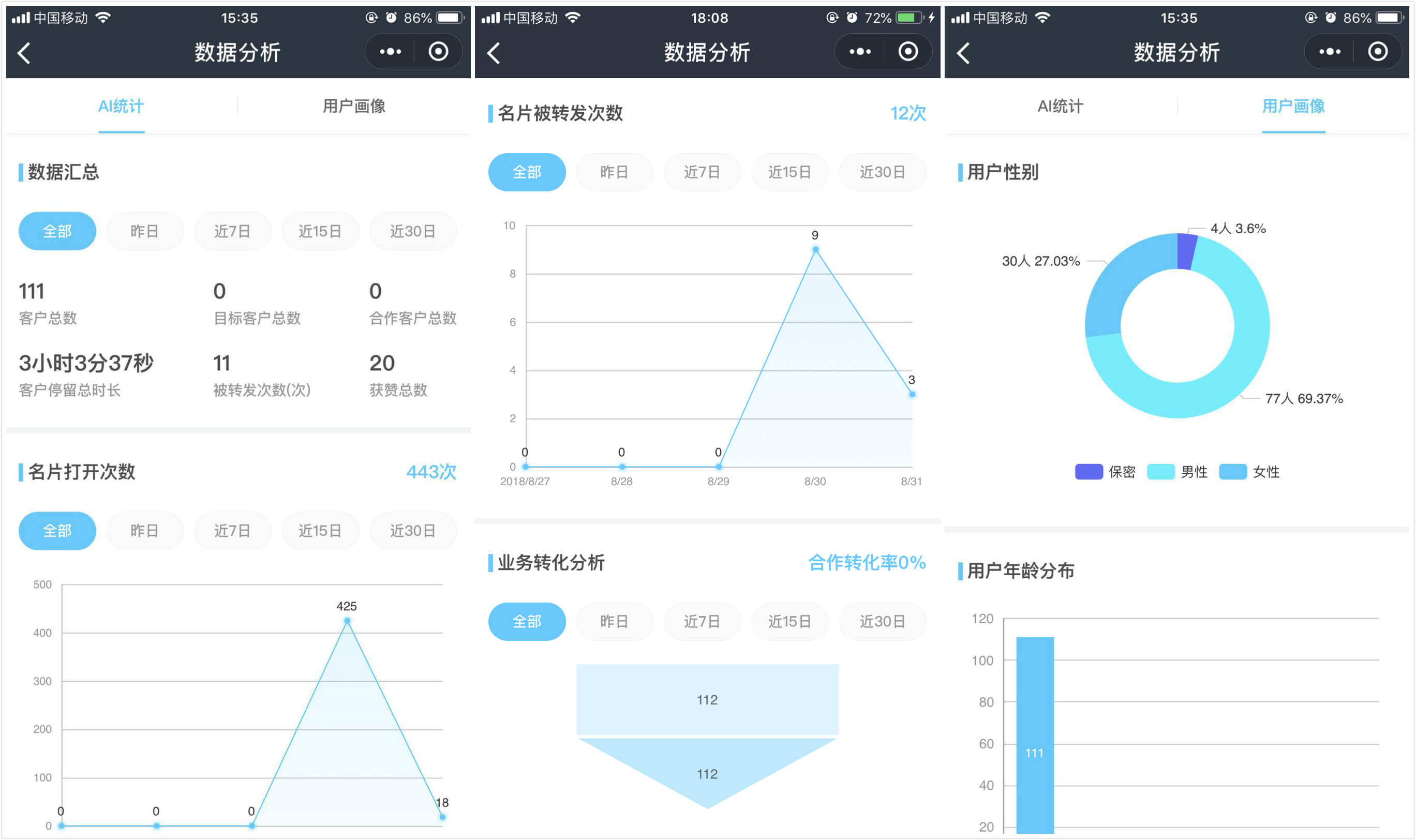Viewport: 1416px width, 840px height.
Task: Tap the 111 age distribution bar
Action: click(x=1034, y=736)
